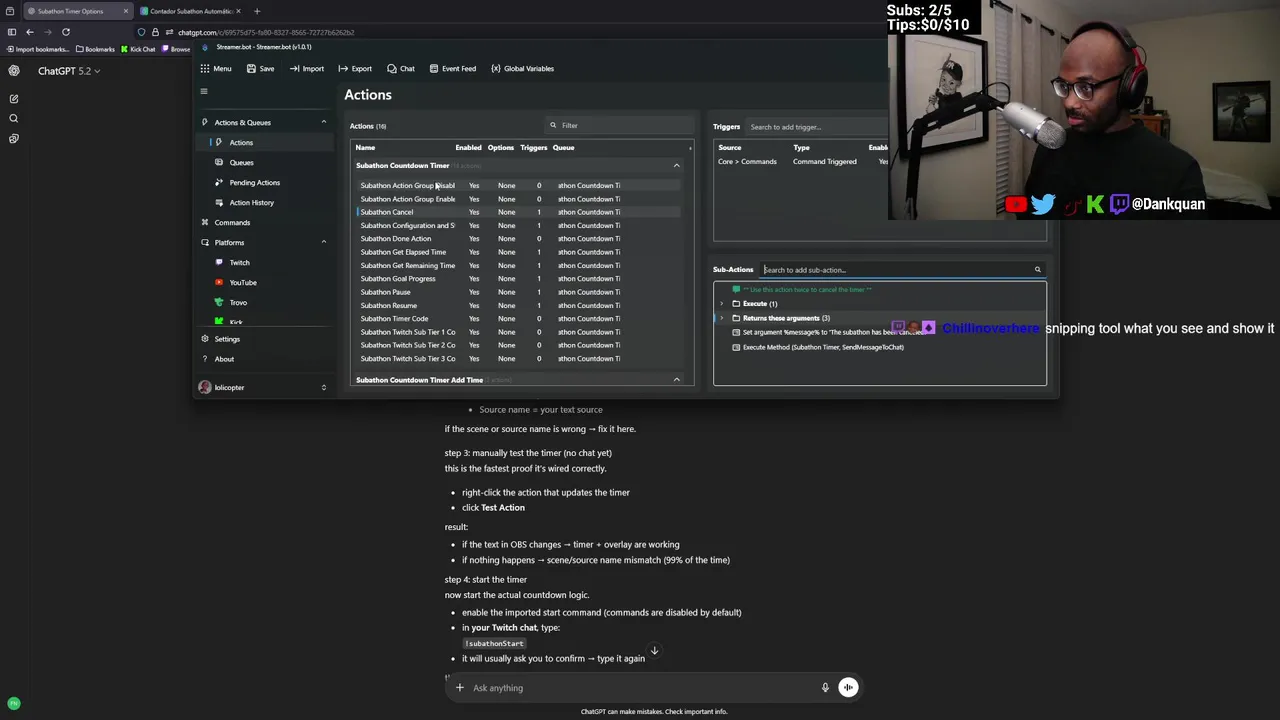The width and height of the screenshot is (1280, 720).
Task: Expand the Execute (1) sub-action folder
Action: (x=721, y=304)
